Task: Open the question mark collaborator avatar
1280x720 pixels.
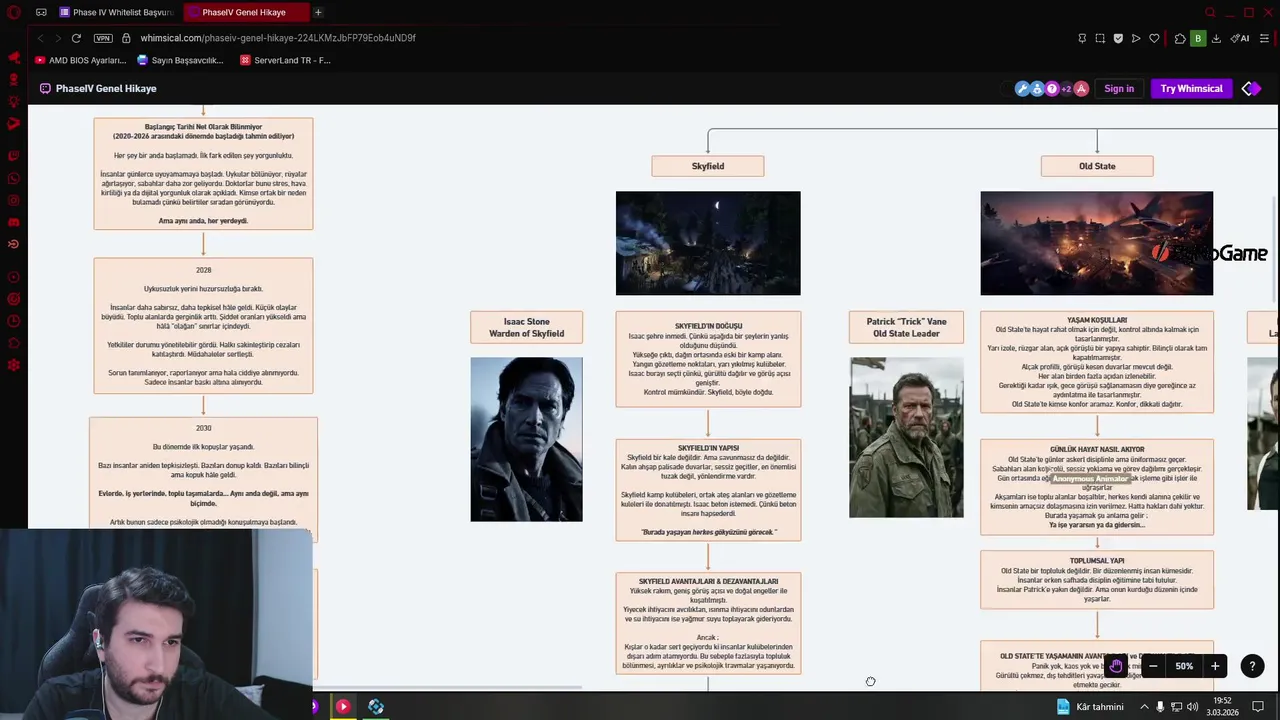Action: pos(1052,88)
